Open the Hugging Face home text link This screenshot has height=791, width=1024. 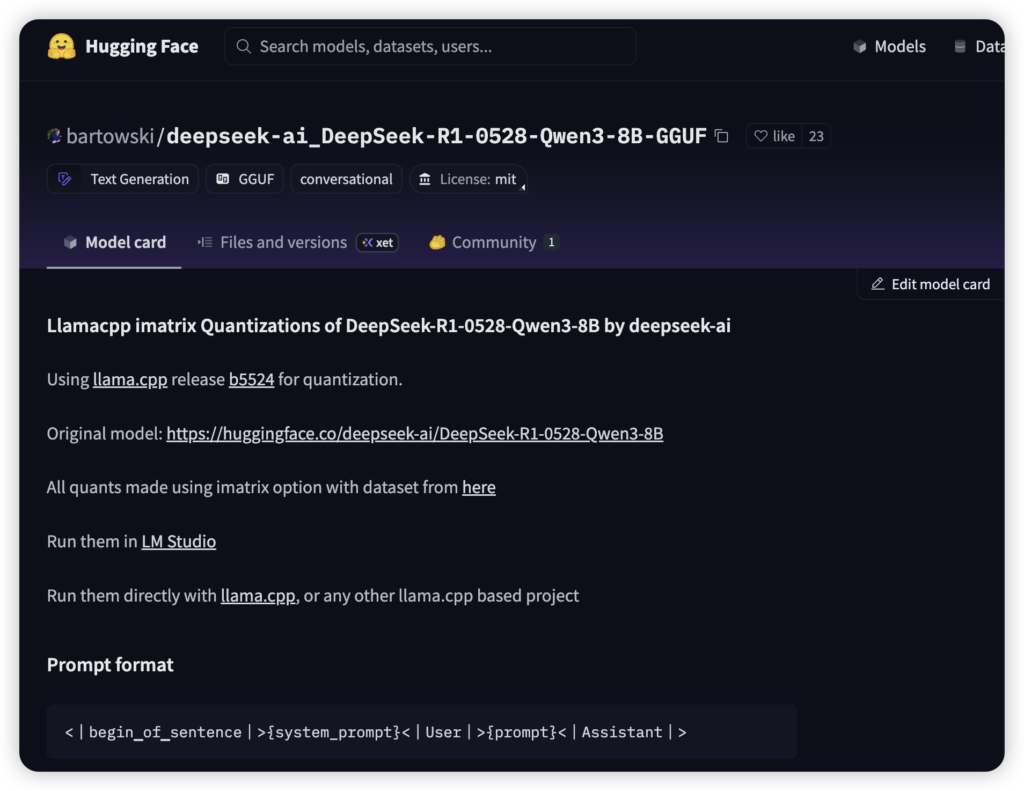tap(142, 46)
